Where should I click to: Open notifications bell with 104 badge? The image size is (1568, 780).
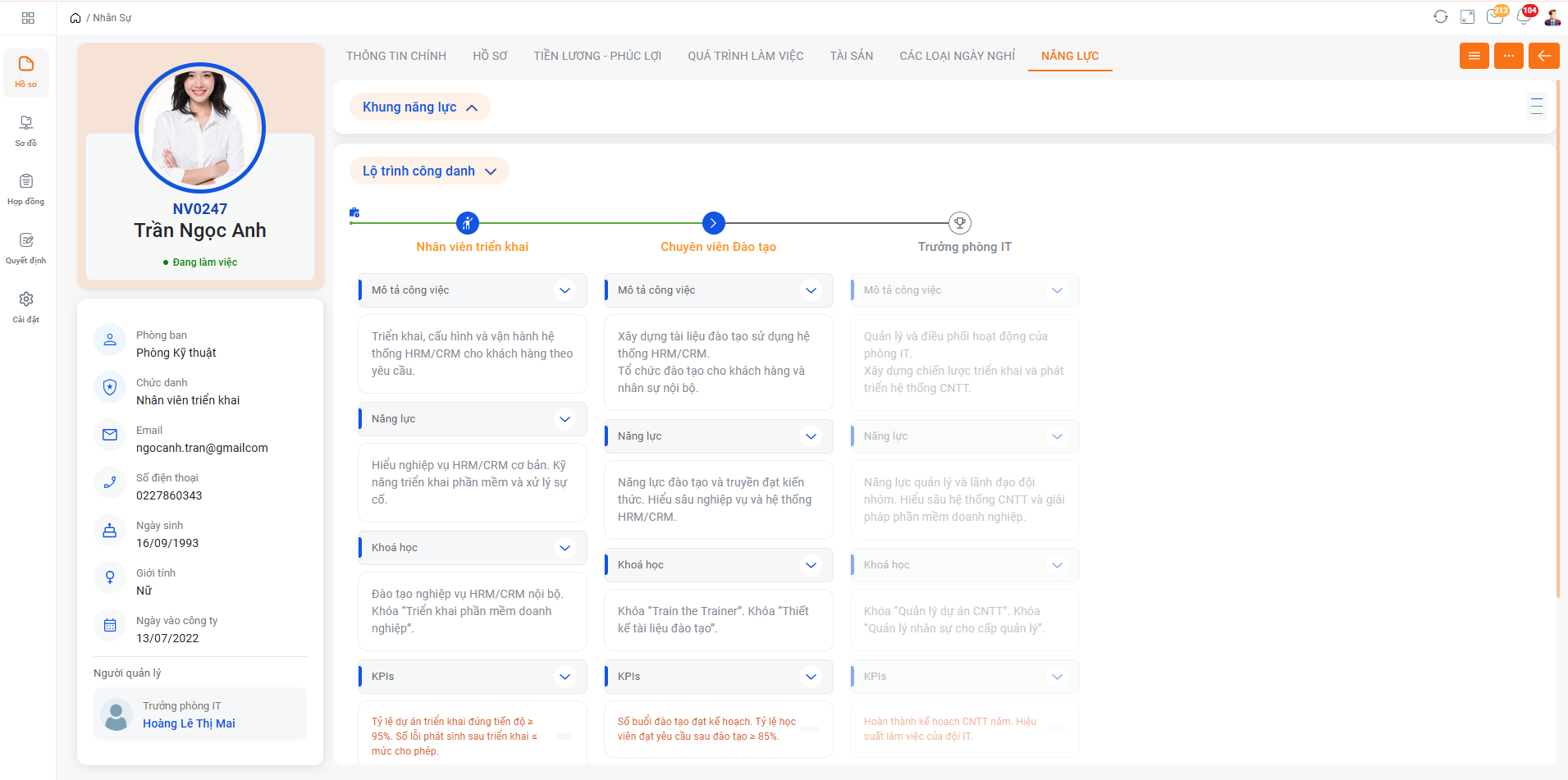[x=1524, y=17]
